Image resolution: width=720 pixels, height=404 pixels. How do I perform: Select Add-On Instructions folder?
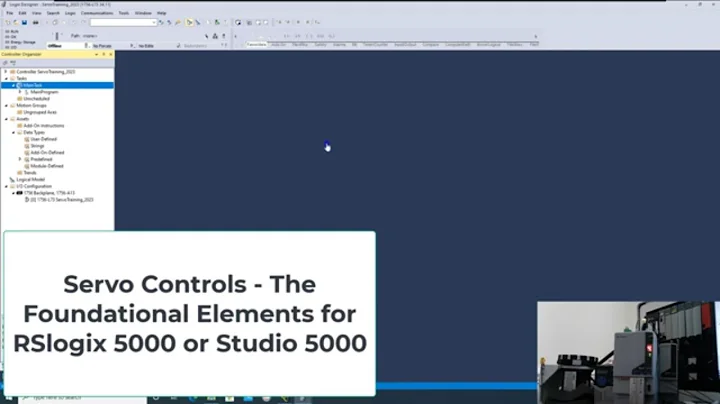[44, 126]
